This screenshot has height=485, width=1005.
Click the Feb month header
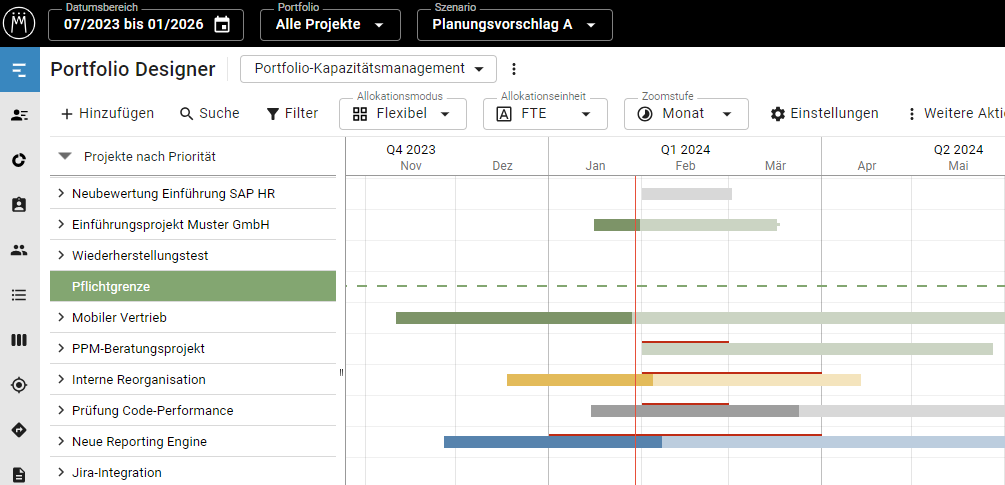pos(685,166)
